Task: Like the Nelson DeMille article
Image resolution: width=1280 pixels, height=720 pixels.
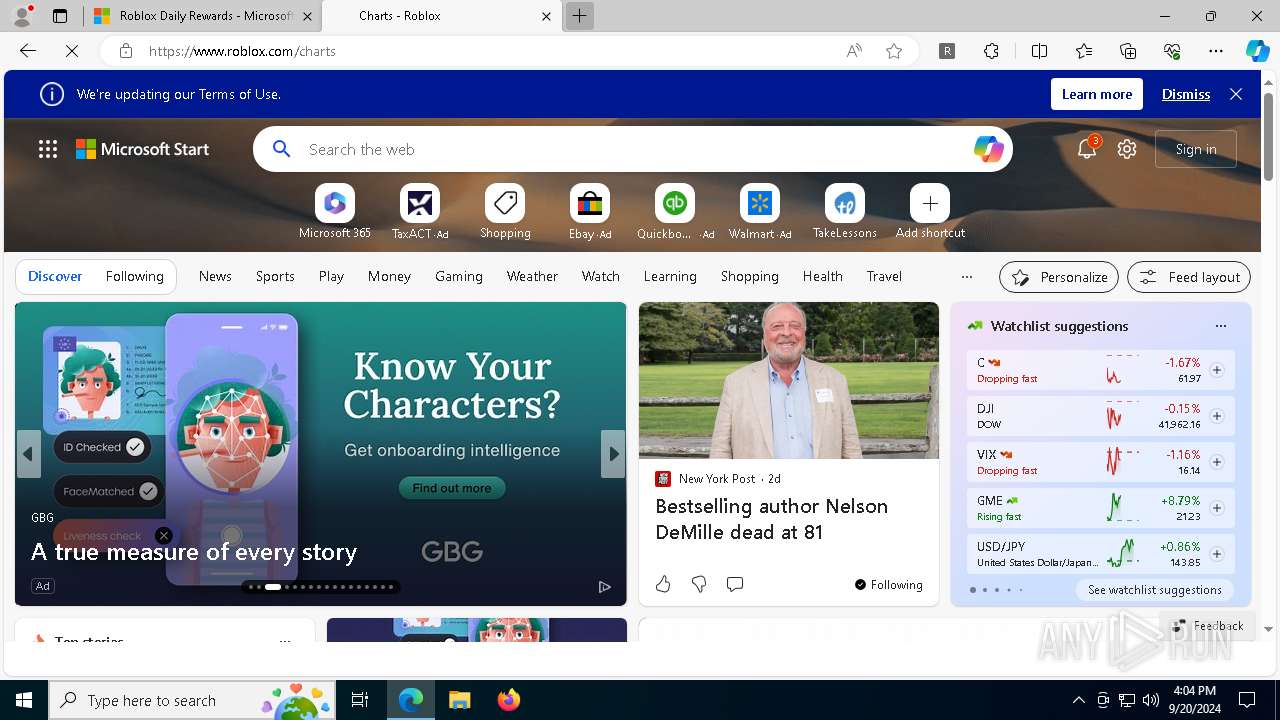Action: [x=663, y=584]
